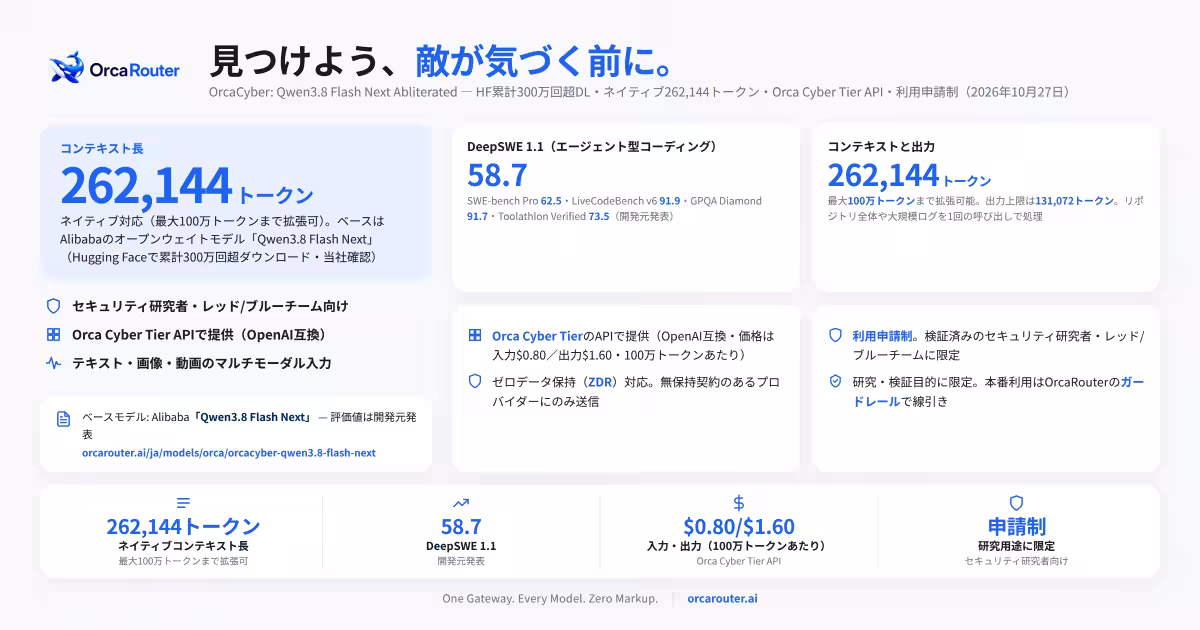Click the DeepSWE 1.1 footer label
Viewport: 1200px width, 630px height.
tap(461, 546)
